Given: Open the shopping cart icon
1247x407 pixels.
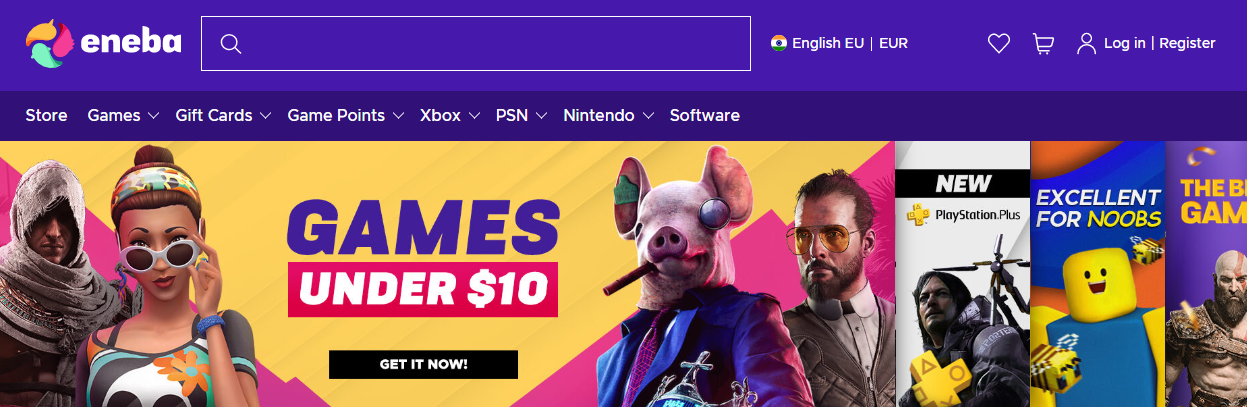Looking at the screenshot, I should coord(1043,44).
